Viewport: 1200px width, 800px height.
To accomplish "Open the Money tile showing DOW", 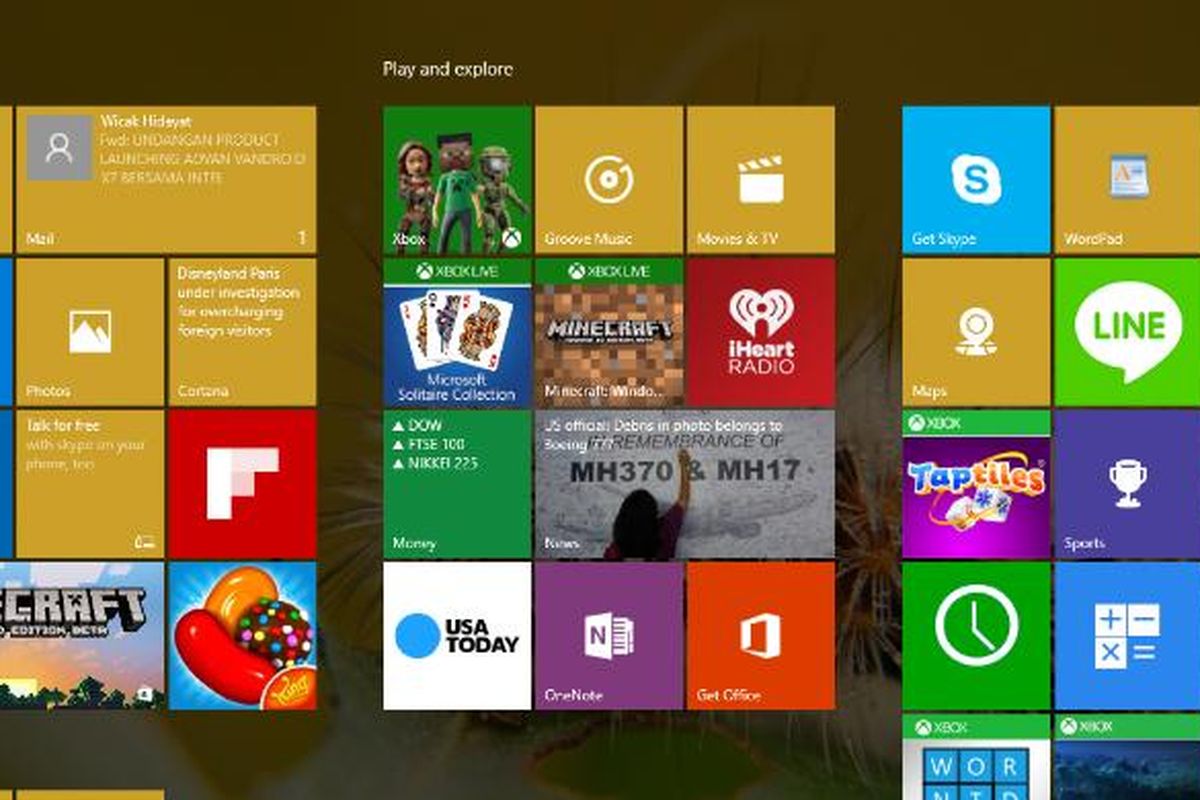I will 457,484.
